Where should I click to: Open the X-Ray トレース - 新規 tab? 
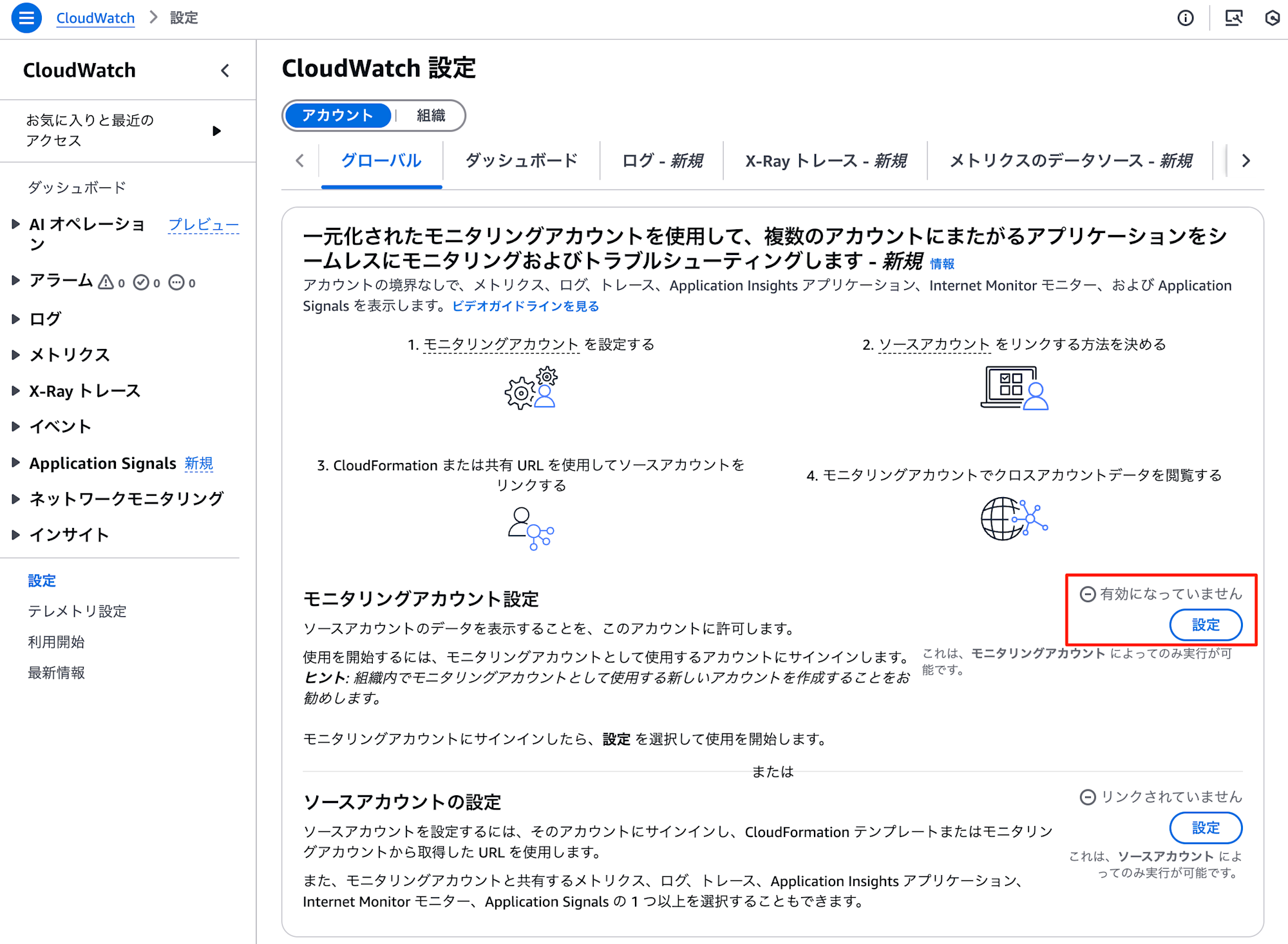point(826,160)
